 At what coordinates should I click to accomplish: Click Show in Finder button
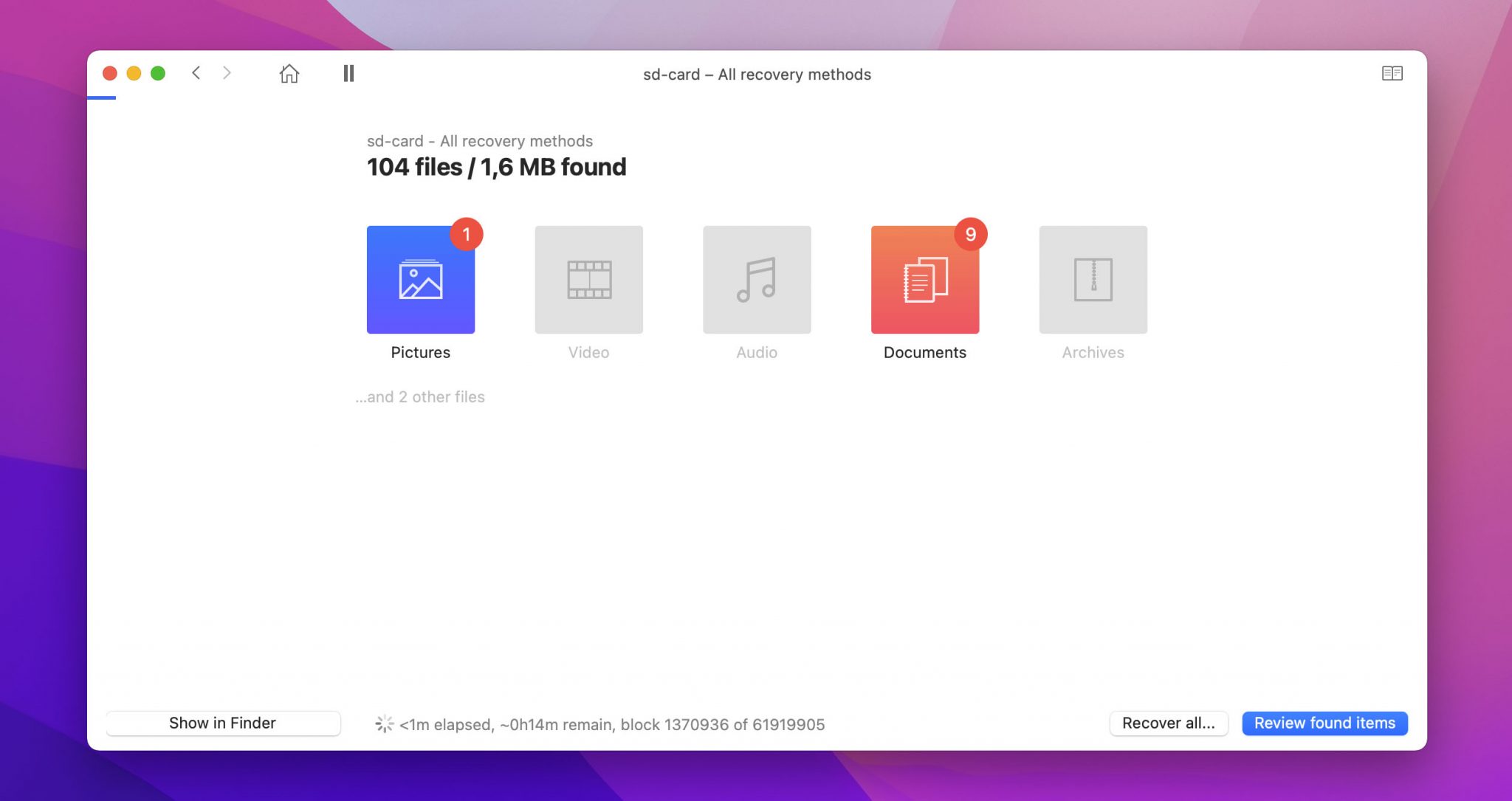click(223, 723)
